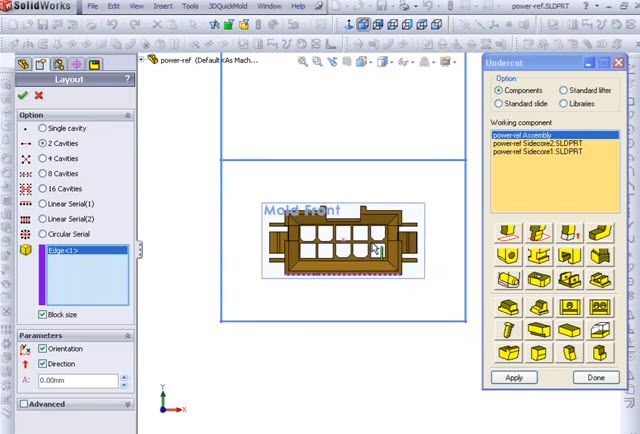Open the Tools menu
Image resolution: width=640 pixels, height=434 pixels.
point(190,6)
